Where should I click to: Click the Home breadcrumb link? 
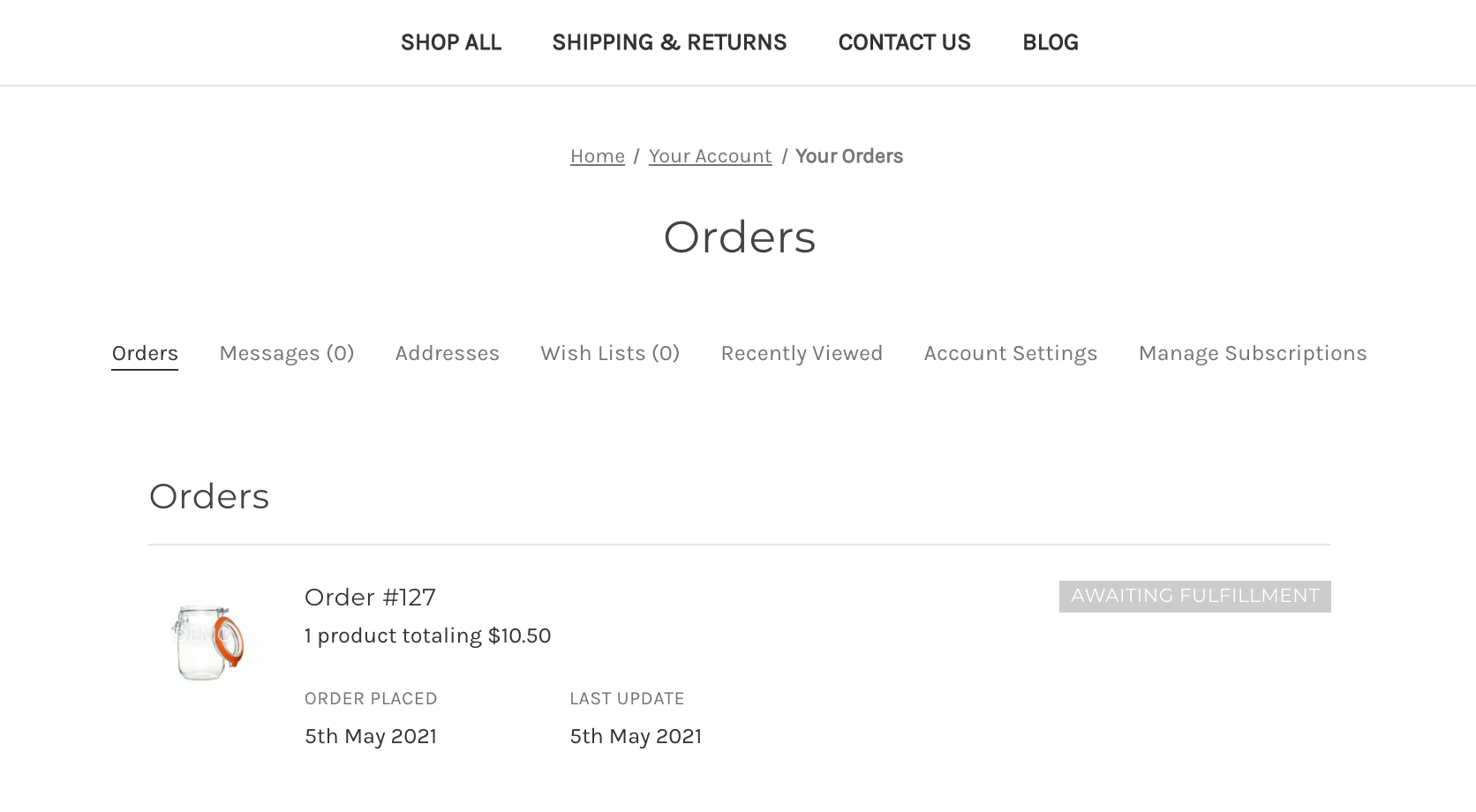pyautogui.click(x=598, y=156)
